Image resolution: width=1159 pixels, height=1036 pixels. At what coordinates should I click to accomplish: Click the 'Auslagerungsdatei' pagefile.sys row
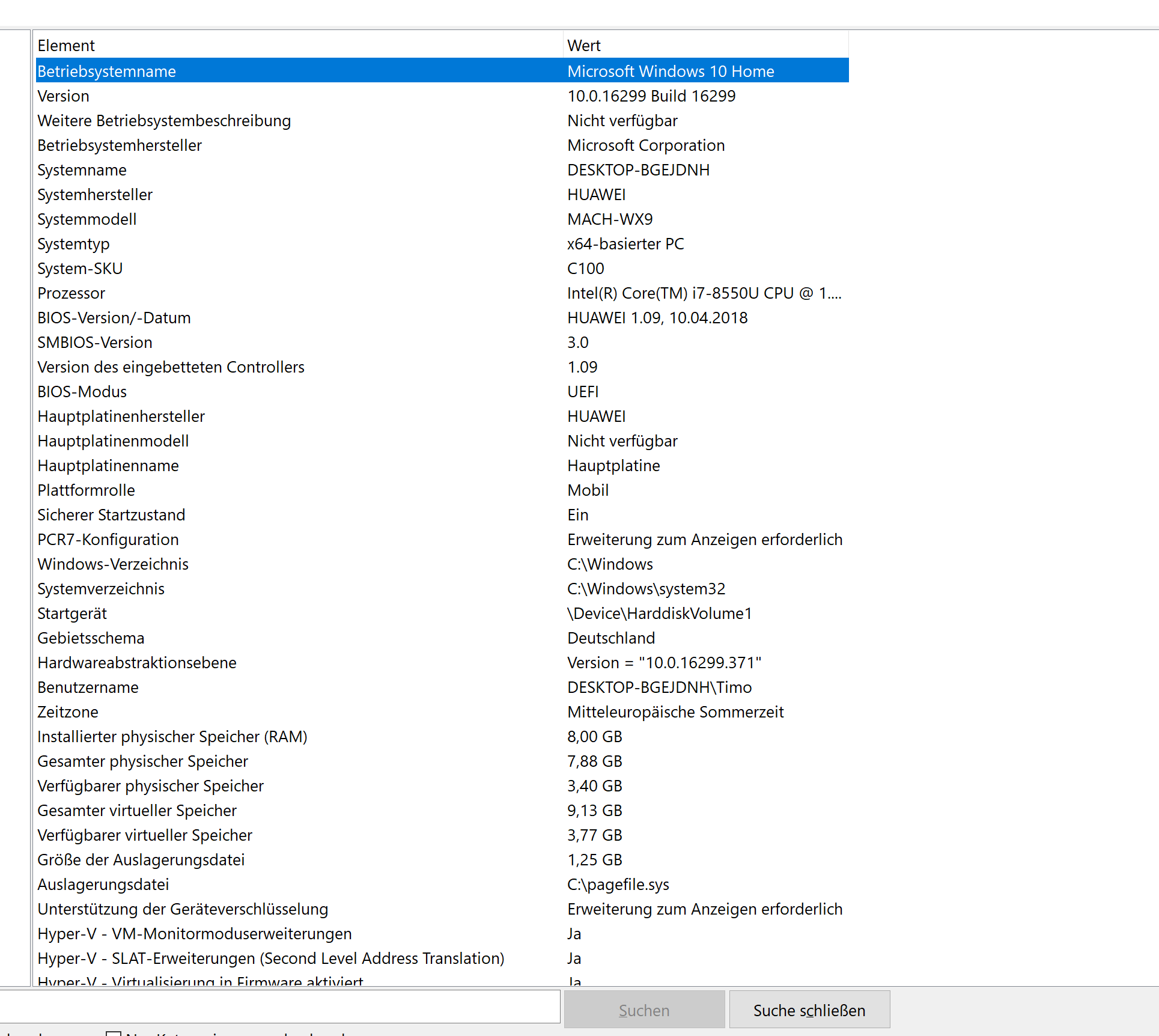pos(103,885)
